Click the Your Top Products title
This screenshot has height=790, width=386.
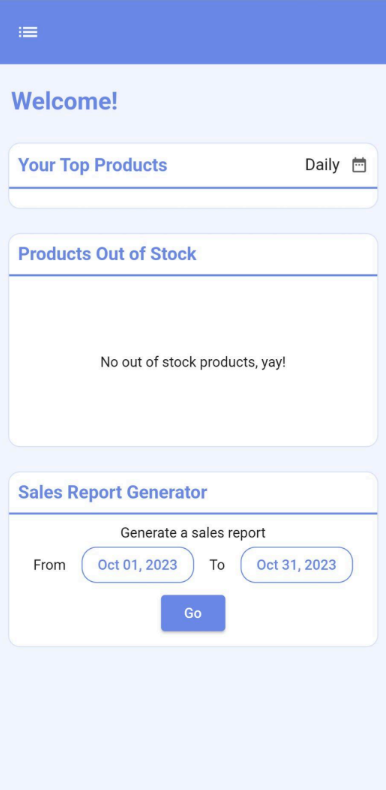[93, 165]
